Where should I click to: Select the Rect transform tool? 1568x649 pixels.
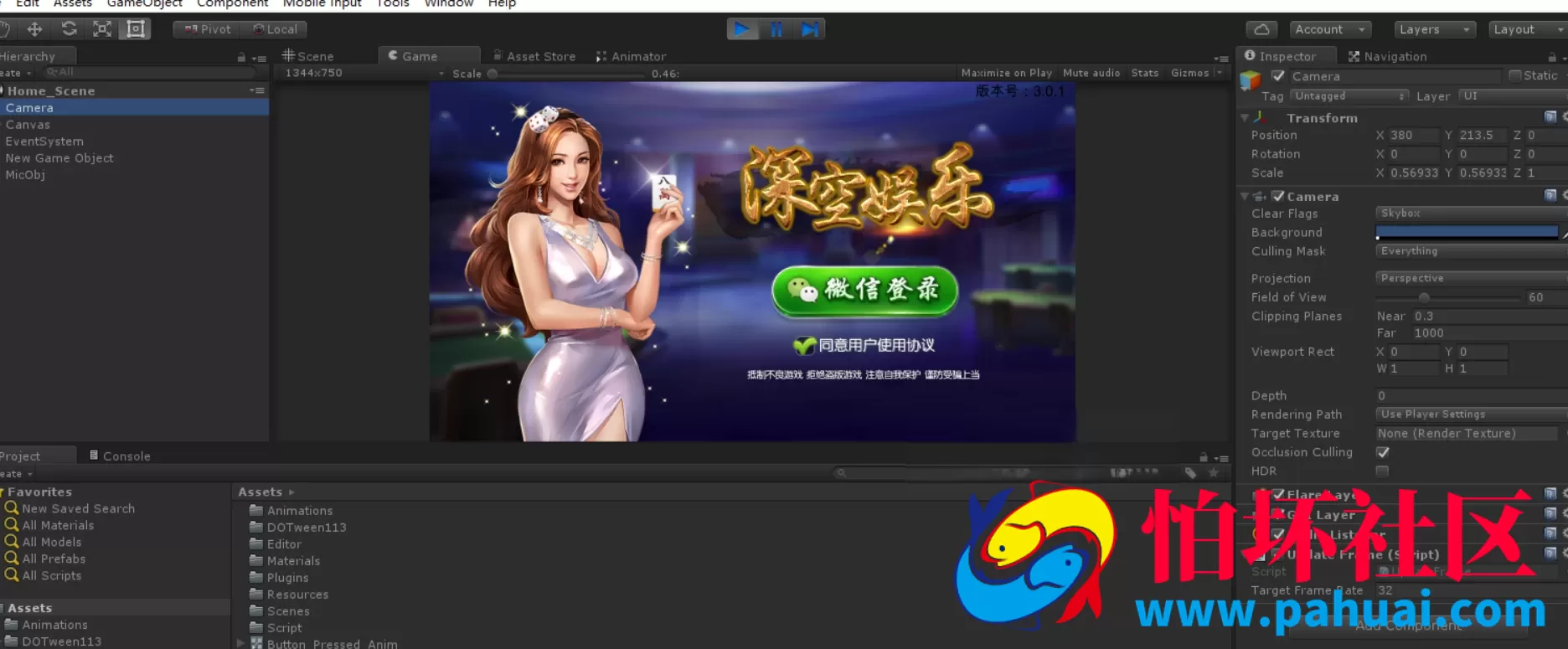click(x=135, y=29)
